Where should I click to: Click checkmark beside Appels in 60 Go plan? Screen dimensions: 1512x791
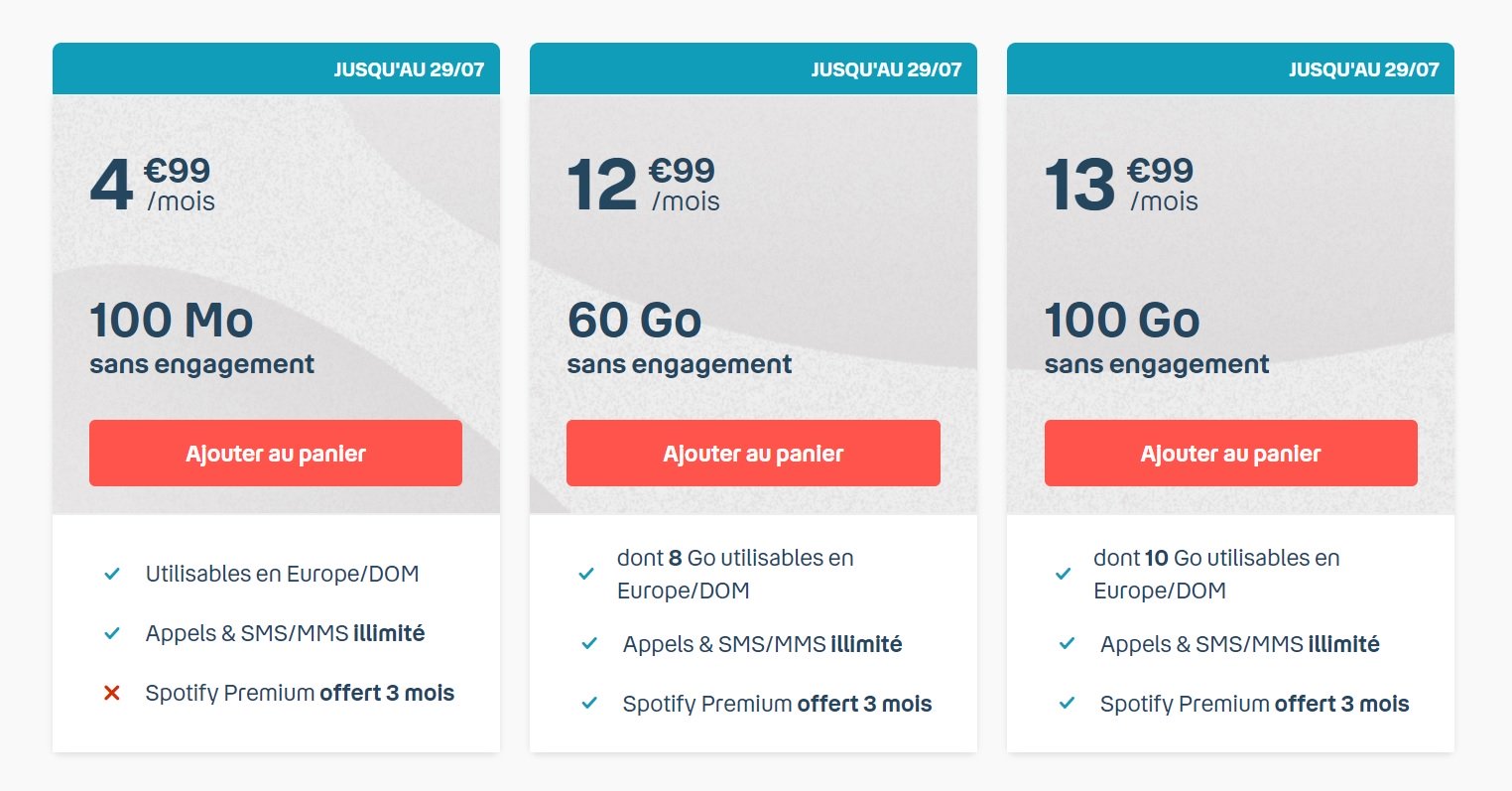click(x=589, y=644)
